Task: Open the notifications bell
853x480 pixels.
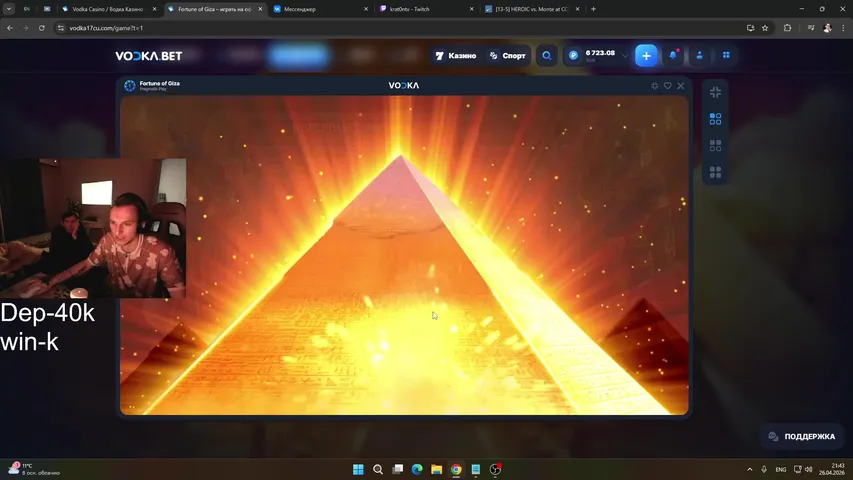Action: (673, 55)
